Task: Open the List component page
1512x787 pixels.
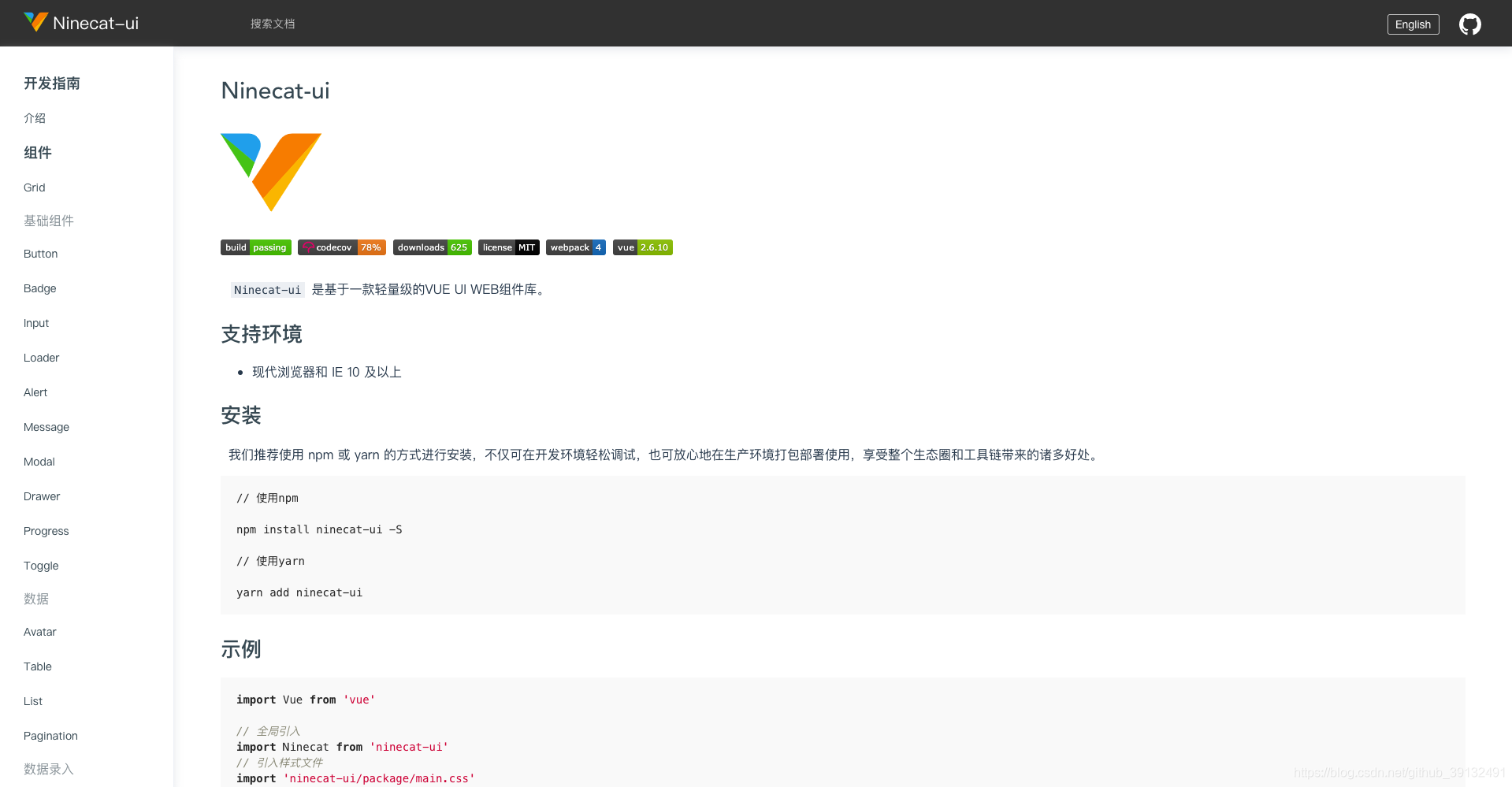Action: pos(33,701)
